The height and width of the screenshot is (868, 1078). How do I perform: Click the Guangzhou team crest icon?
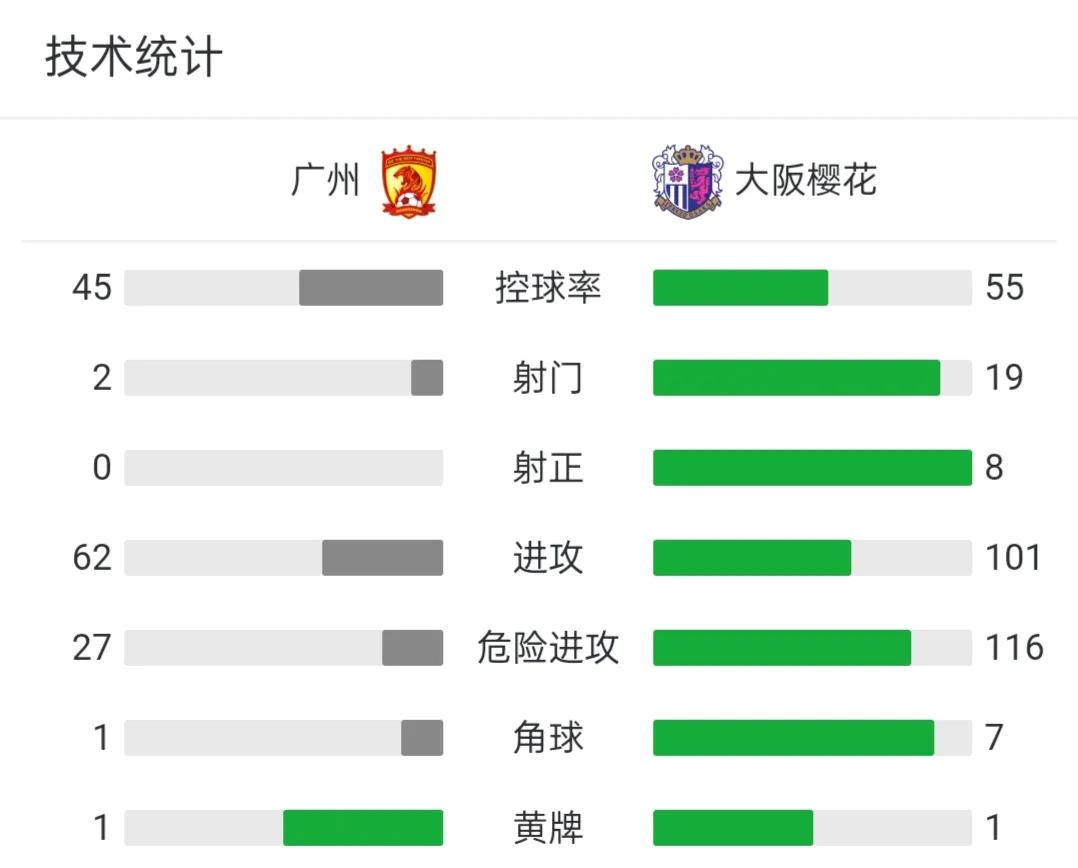click(x=408, y=182)
